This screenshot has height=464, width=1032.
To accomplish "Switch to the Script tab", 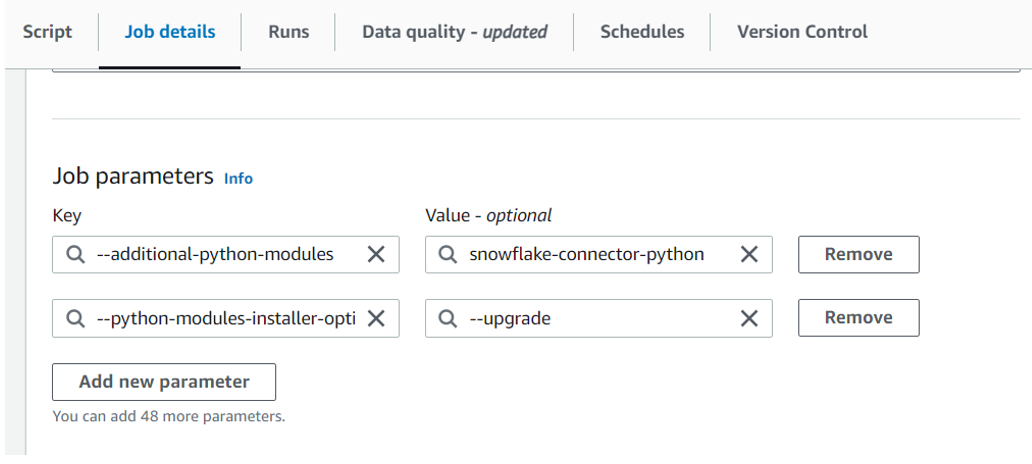I will 47,32.
